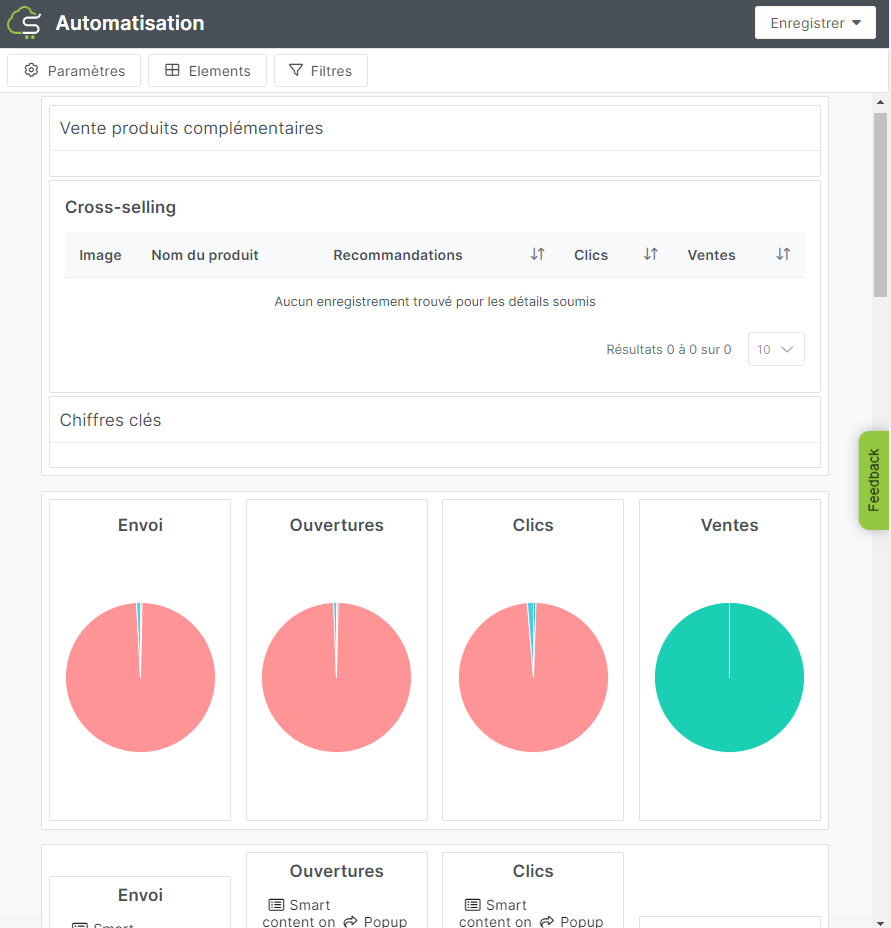Click Popup arrow icon in lower Ouvertures card
This screenshot has width=891, height=928.
350,921
